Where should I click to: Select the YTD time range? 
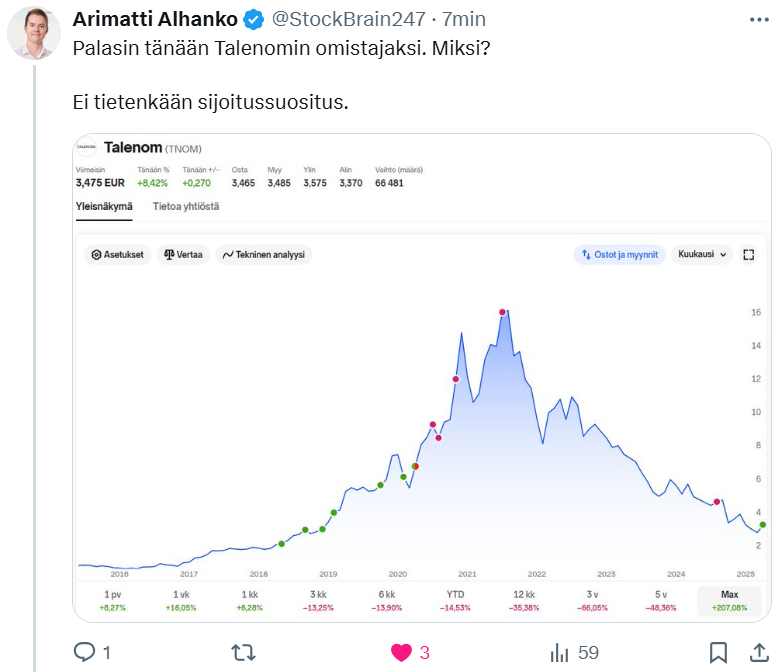[455, 601]
